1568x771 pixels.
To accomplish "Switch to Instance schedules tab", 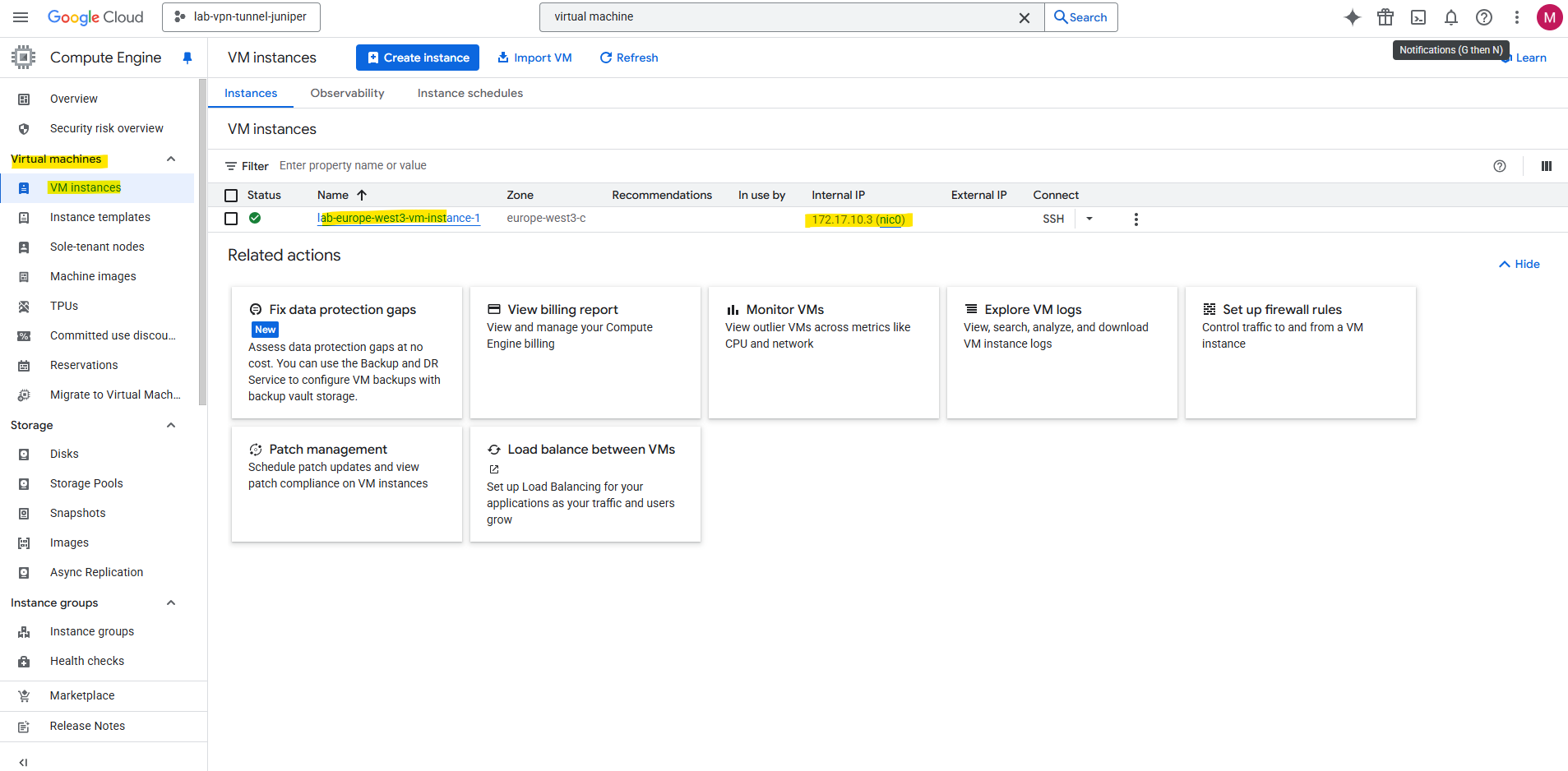I will (470, 93).
